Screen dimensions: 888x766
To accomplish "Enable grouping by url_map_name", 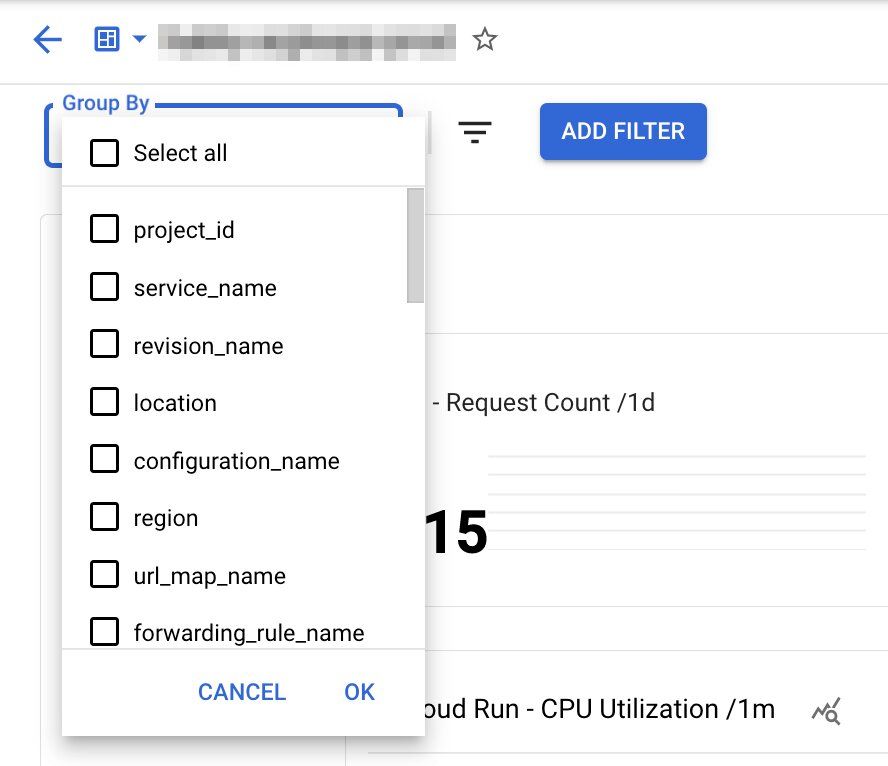I will point(105,576).
